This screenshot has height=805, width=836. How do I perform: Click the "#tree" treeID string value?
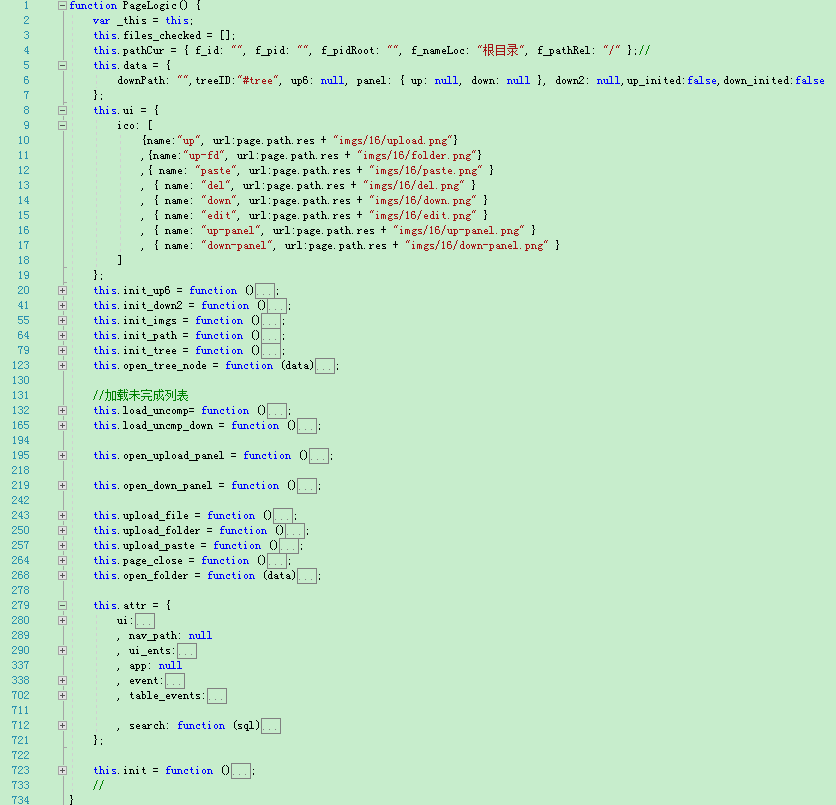point(259,80)
